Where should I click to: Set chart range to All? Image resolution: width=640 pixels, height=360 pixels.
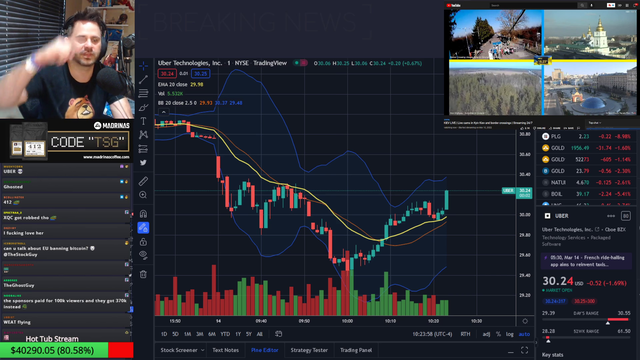click(x=260, y=334)
